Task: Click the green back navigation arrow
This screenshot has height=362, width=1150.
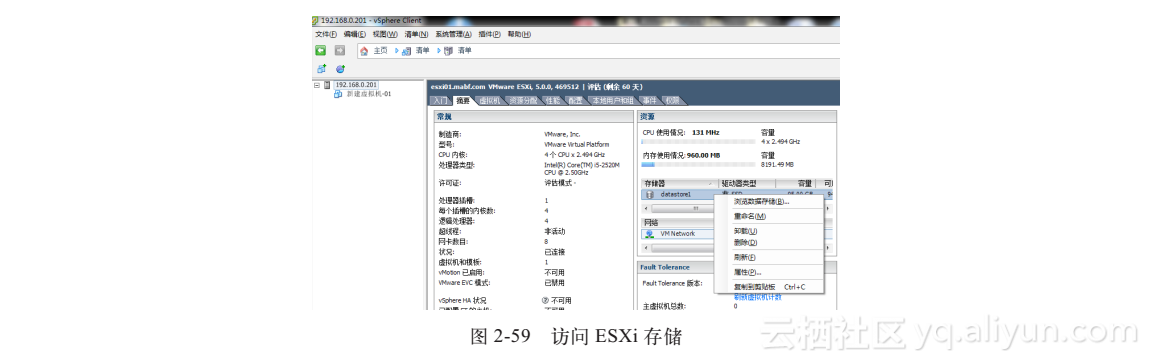Action: (321, 51)
